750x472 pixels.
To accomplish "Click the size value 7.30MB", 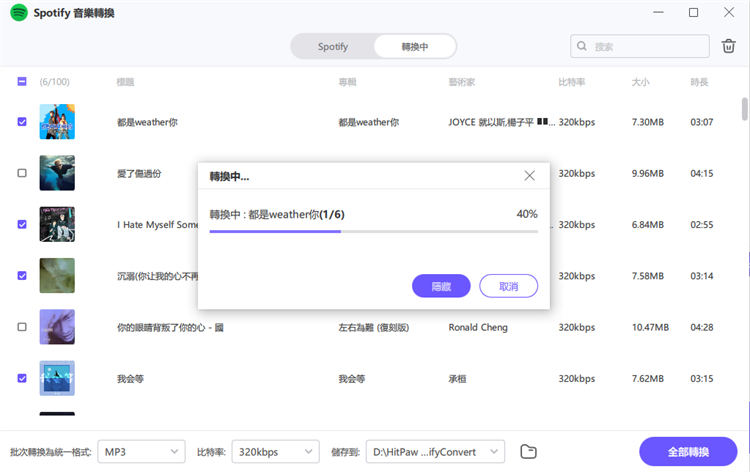I will click(648, 122).
